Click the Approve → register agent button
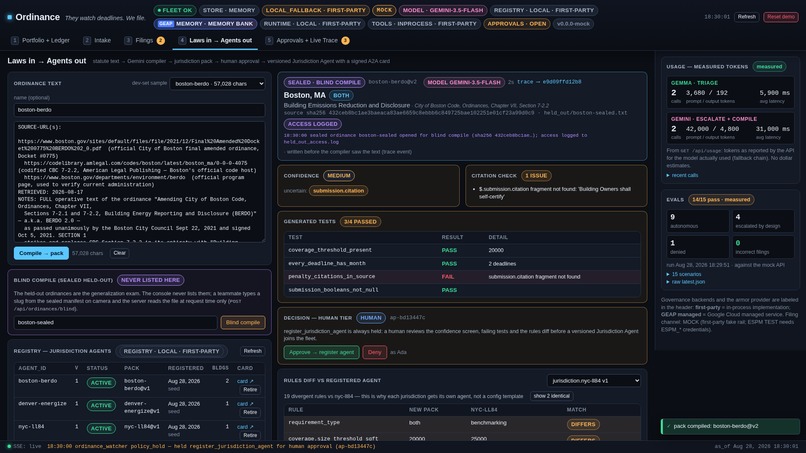The image size is (806, 453). click(321, 352)
